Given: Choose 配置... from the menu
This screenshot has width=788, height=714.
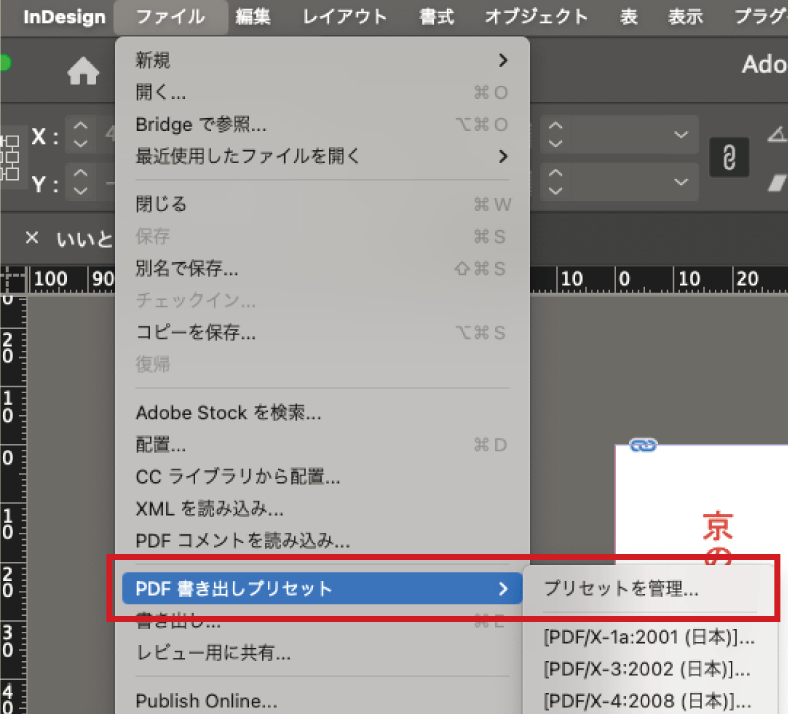Looking at the screenshot, I should (x=322, y=445).
